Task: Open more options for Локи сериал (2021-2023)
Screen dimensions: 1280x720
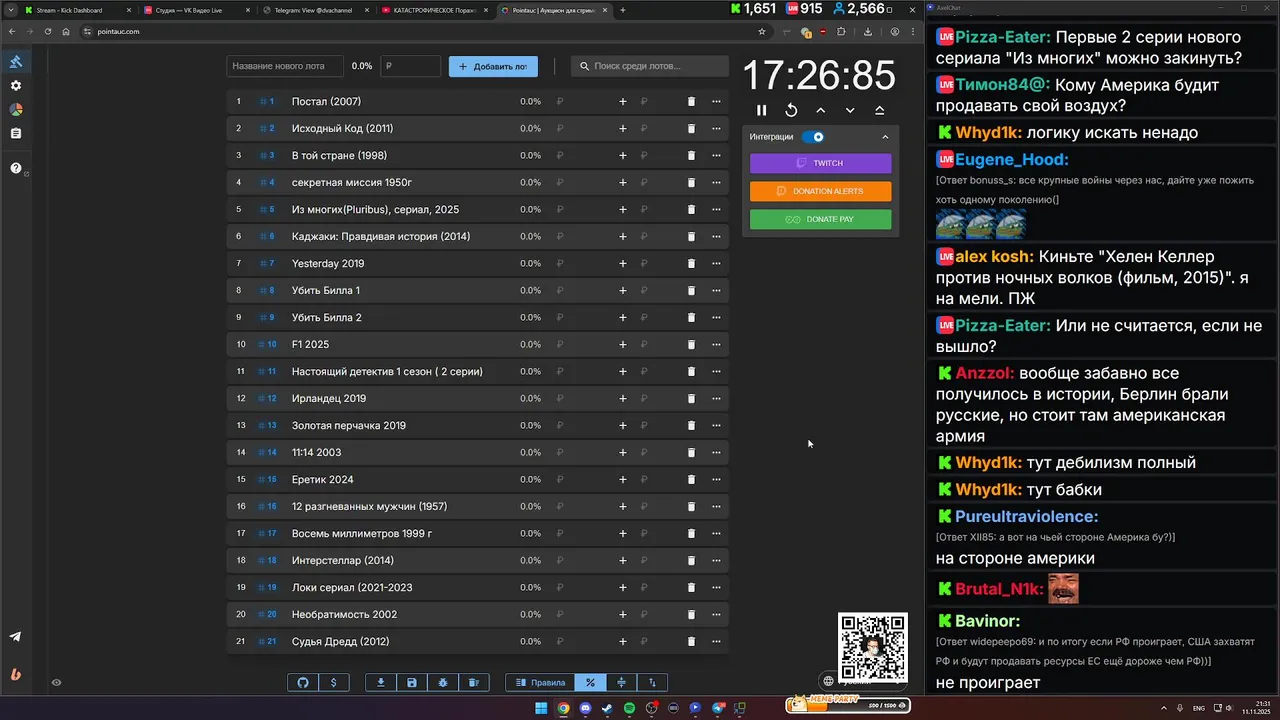Action: click(x=716, y=588)
